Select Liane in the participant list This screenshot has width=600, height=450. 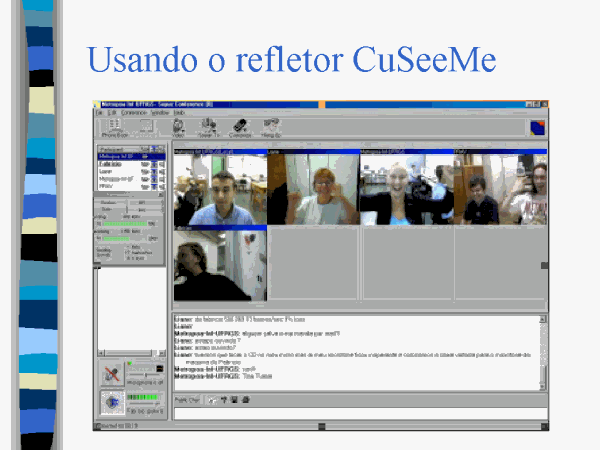click(x=131, y=171)
